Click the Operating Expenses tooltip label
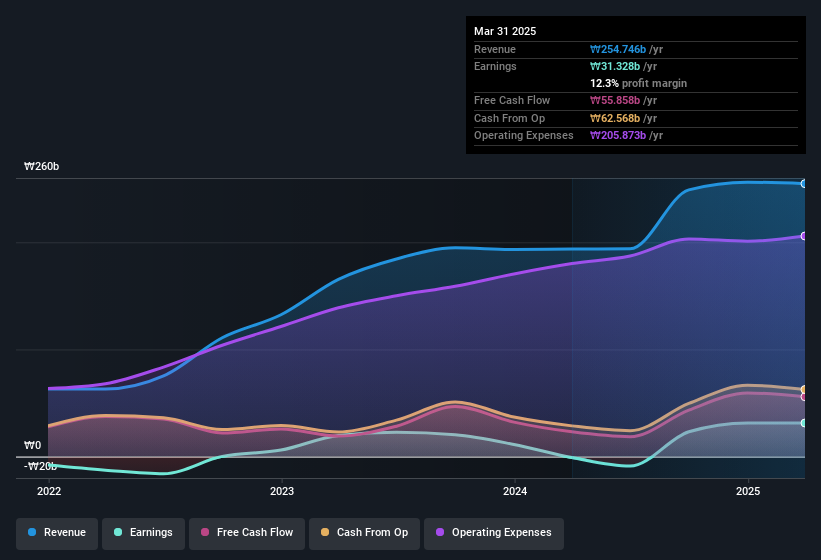This screenshot has width=821, height=560. [x=524, y=136]
